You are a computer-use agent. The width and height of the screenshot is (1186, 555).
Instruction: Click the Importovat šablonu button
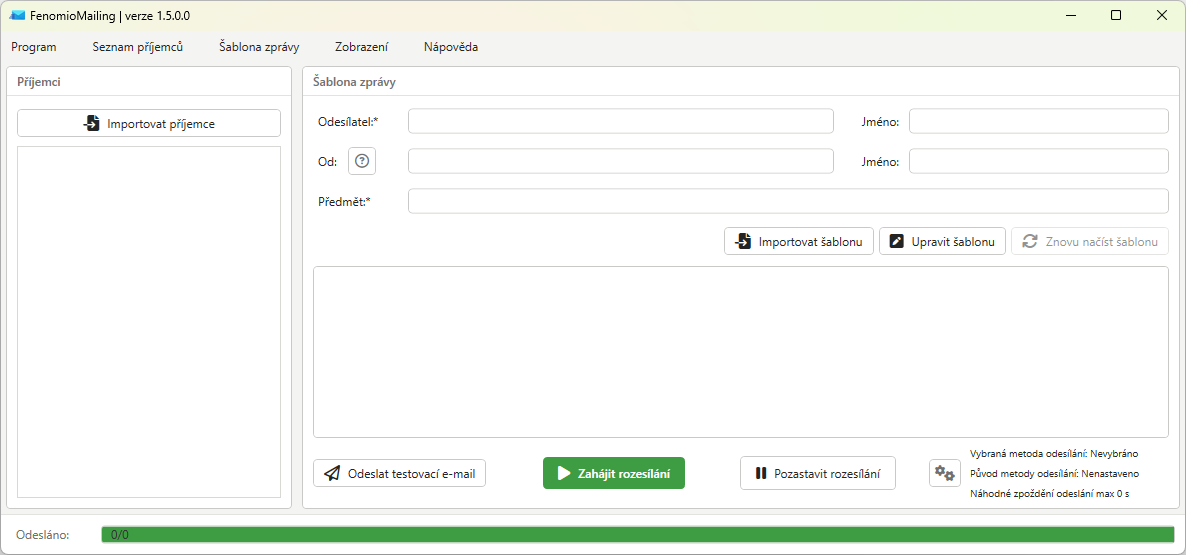click(x=799, y=241)
